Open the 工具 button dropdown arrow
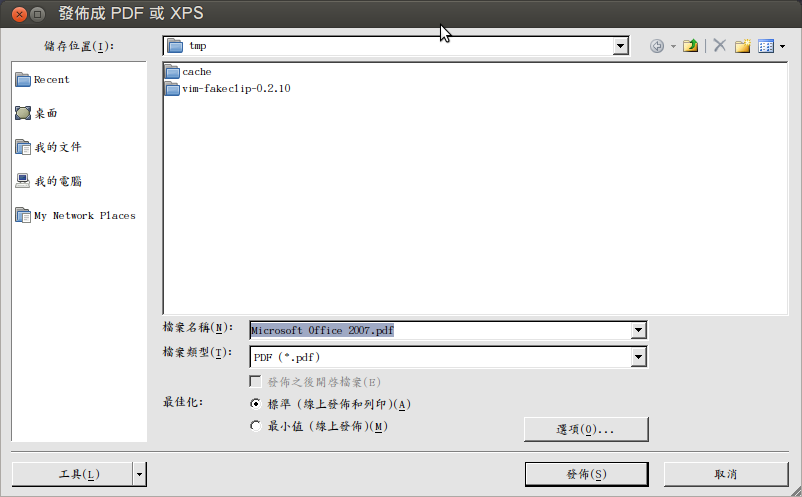Image resolution: width=802 pixels, height=497 pixels. pos(140,474)
